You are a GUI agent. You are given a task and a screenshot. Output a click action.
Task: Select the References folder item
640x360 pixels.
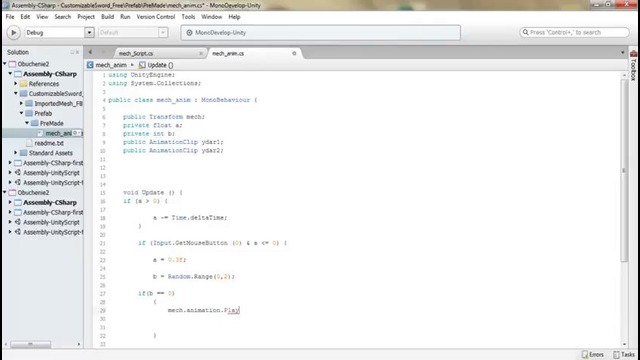(44, 84)
